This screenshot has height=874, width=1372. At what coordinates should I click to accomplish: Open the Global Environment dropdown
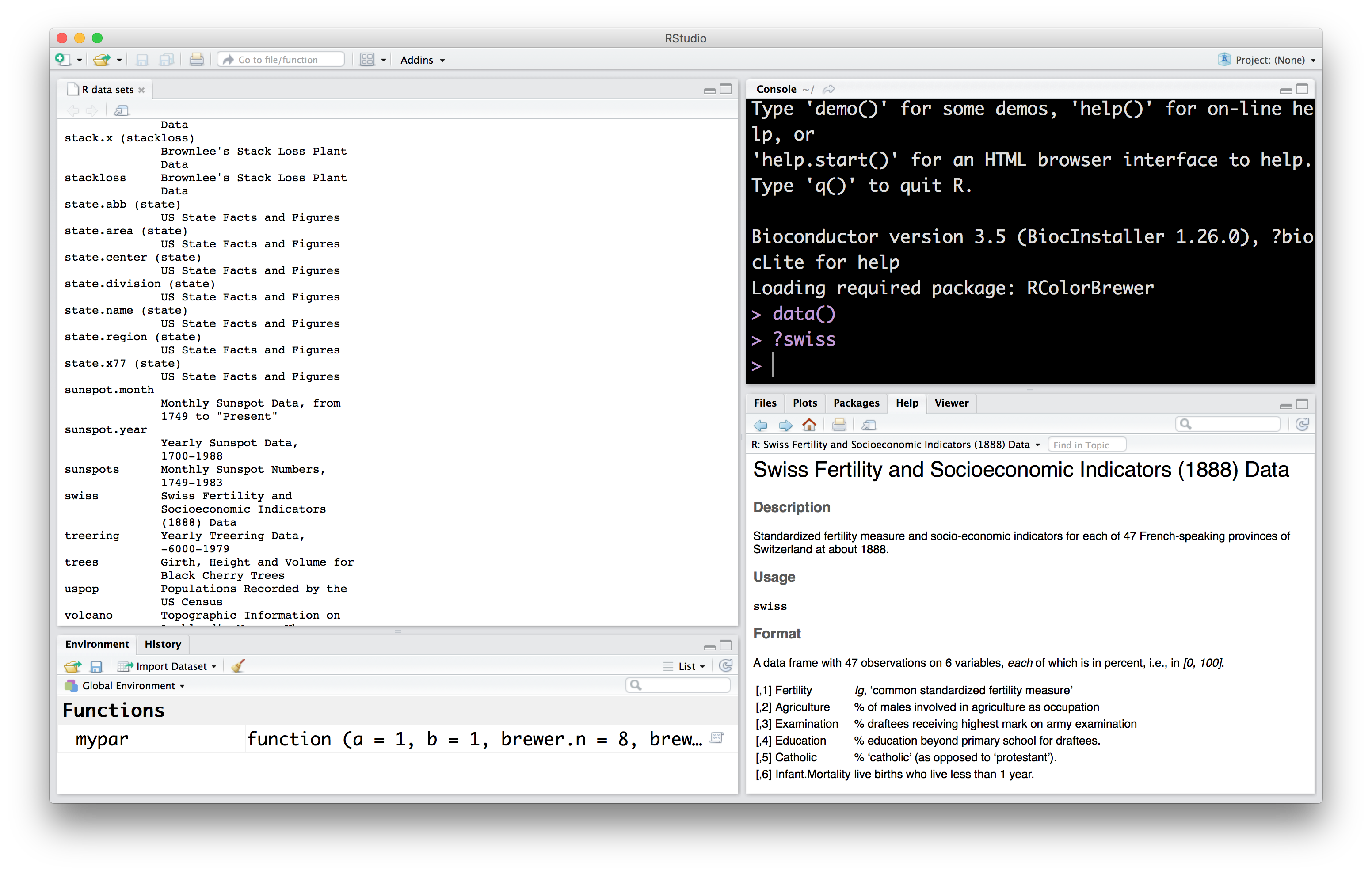(125, 686)
